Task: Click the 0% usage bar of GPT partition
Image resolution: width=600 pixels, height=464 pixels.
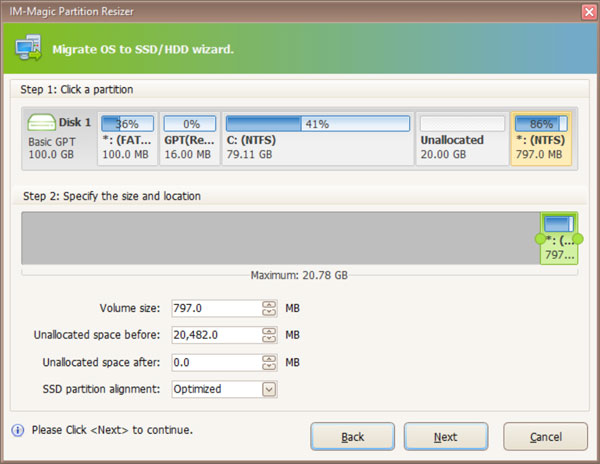Action: (190, 124)
